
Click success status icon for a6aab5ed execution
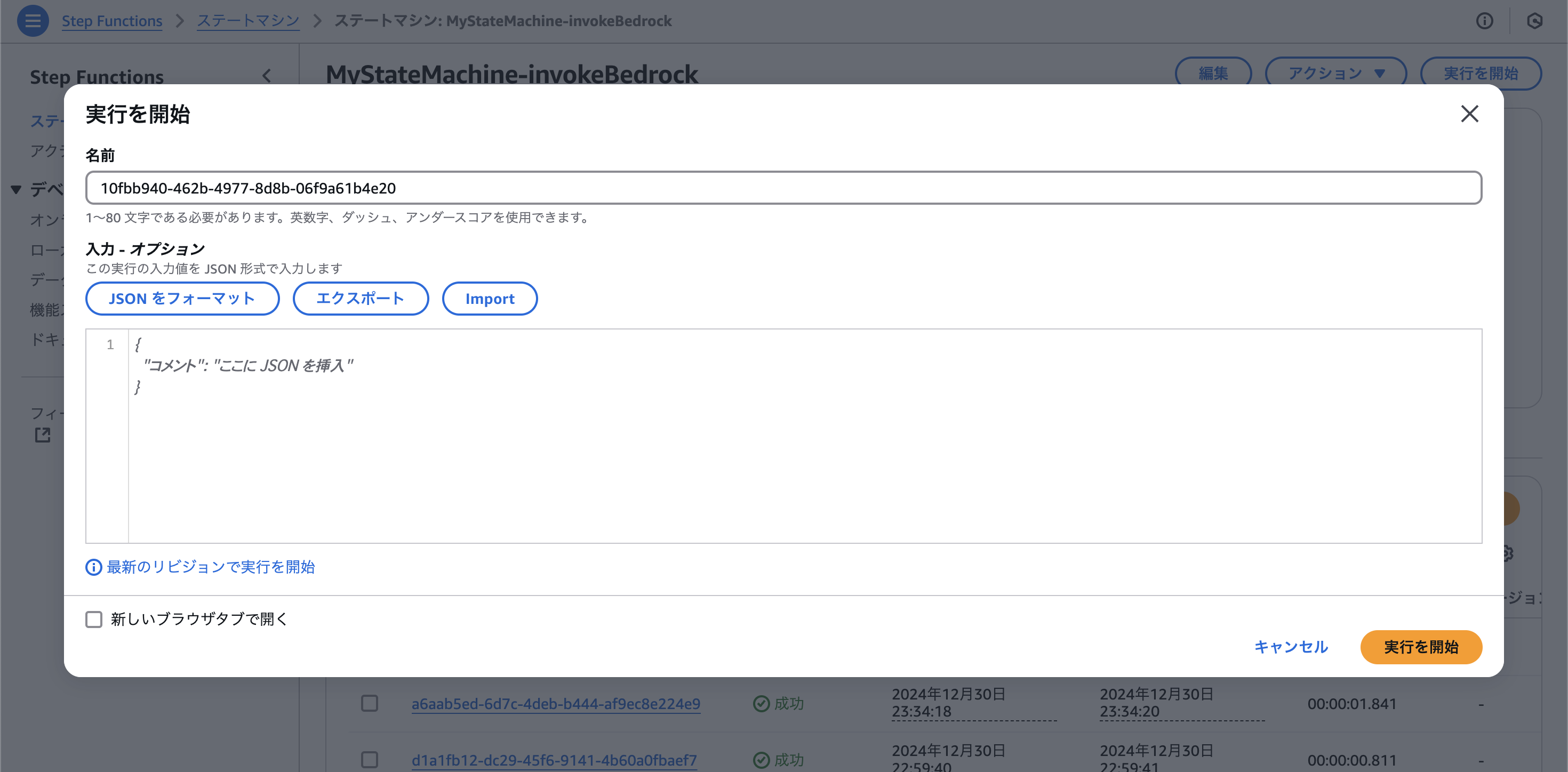[x=761, y=704]
